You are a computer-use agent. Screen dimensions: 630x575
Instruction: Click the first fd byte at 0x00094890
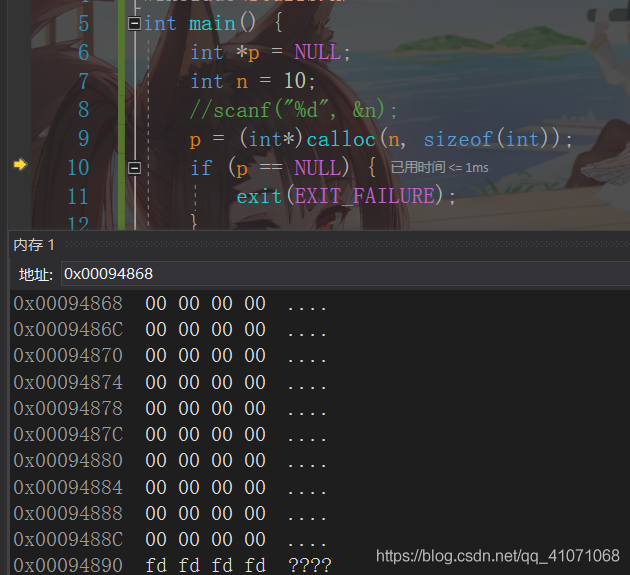(x=156, y=565)
